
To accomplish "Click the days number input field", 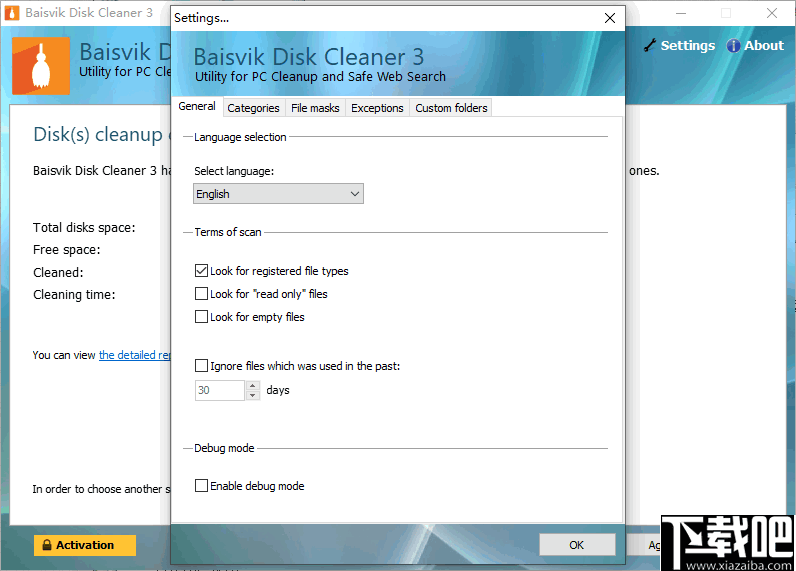I will [220, 390].
